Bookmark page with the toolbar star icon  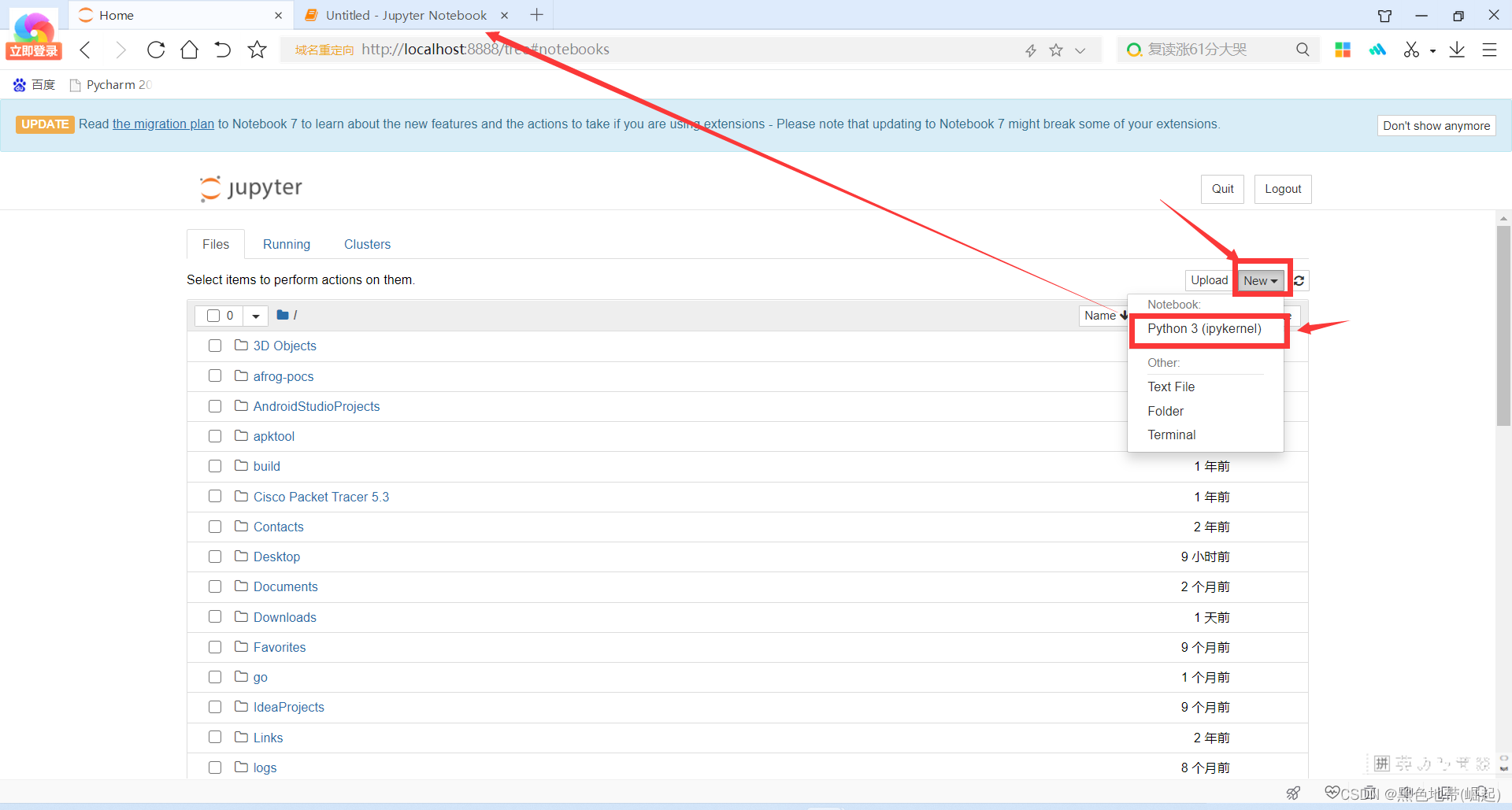[257, 50]
